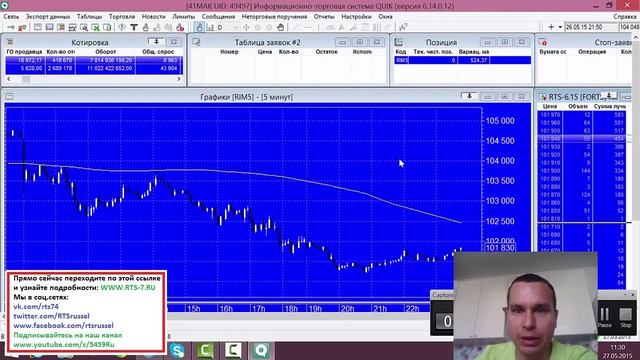Click the Вариац. ма column header
The width and height of the screenshot is (640, 360).
pyautogui.click(x=474, y=52)
